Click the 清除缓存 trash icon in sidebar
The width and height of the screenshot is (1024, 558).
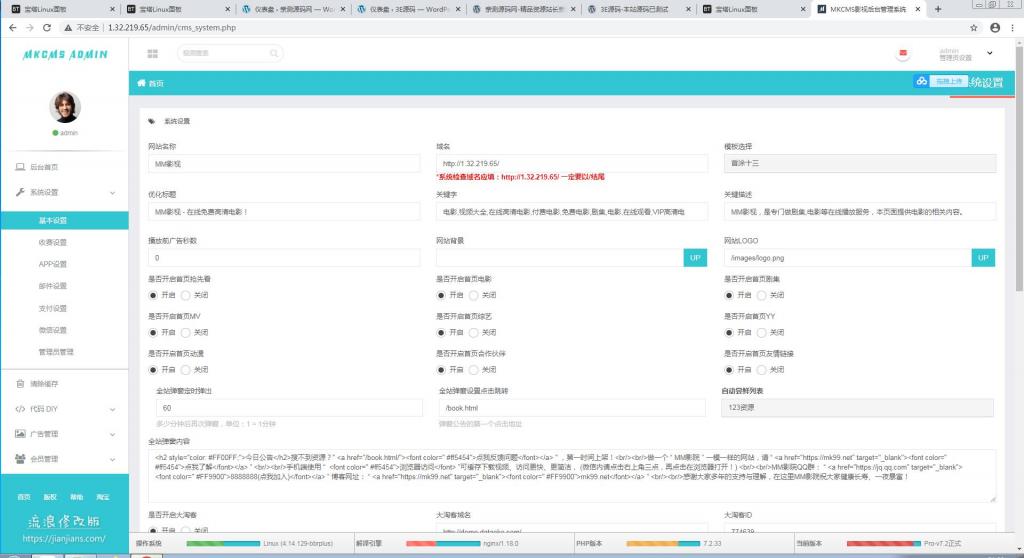pos(20,384)
